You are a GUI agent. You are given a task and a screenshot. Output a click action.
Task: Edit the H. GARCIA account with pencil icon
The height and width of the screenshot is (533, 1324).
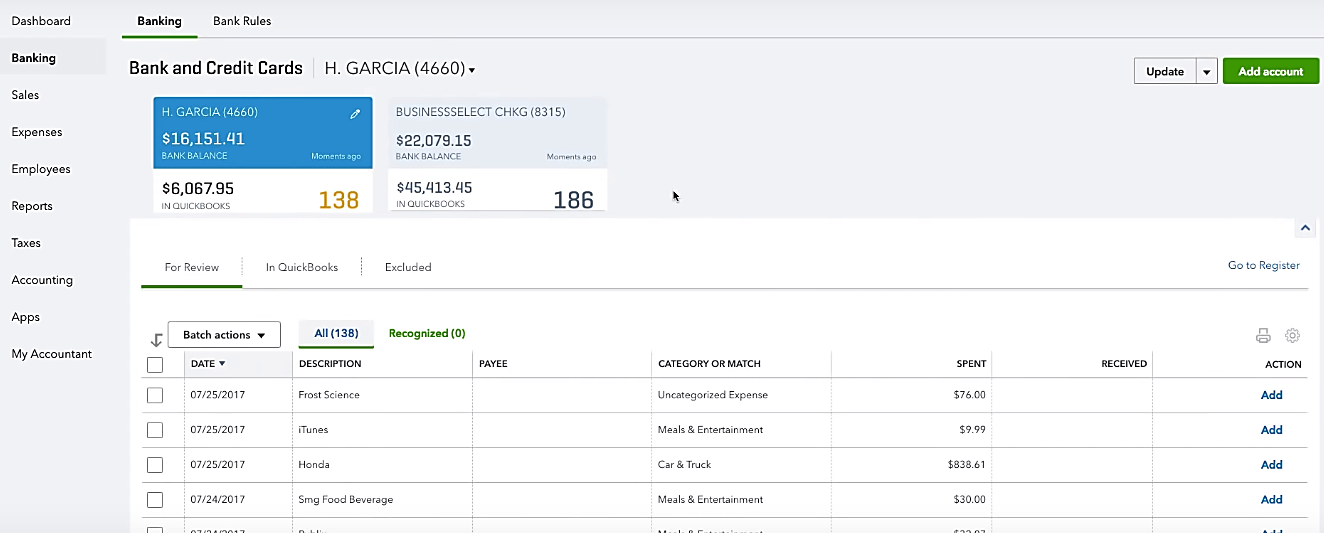coord(355,114)
